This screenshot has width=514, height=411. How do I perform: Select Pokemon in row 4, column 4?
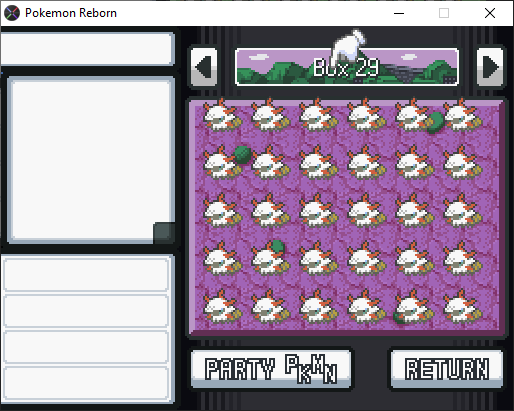[366, 259]
